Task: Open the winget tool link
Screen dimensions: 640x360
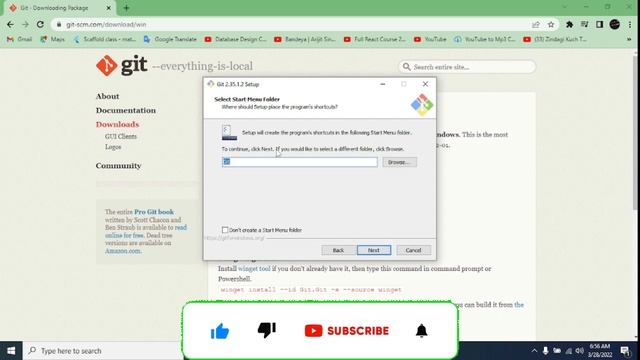Action: 254,269
